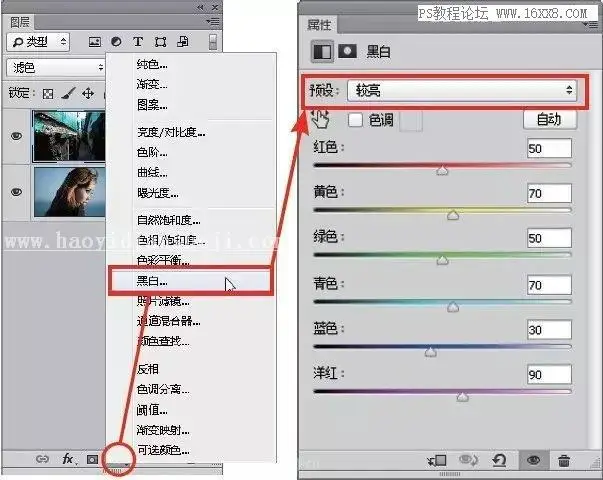603x480 pixels.
Task: Select the street photo layer thumbnail
Action: [69, 136]
